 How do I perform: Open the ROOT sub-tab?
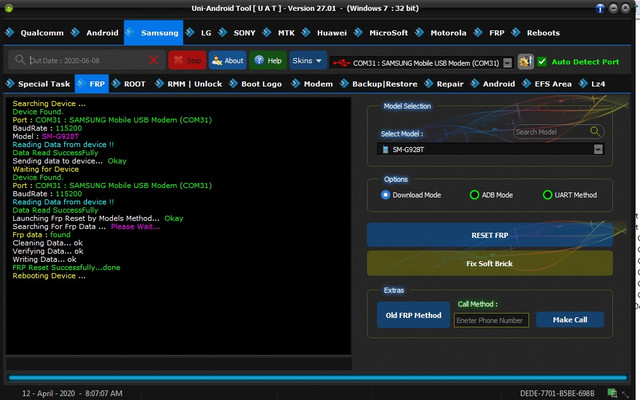click(x=129, y=84)
